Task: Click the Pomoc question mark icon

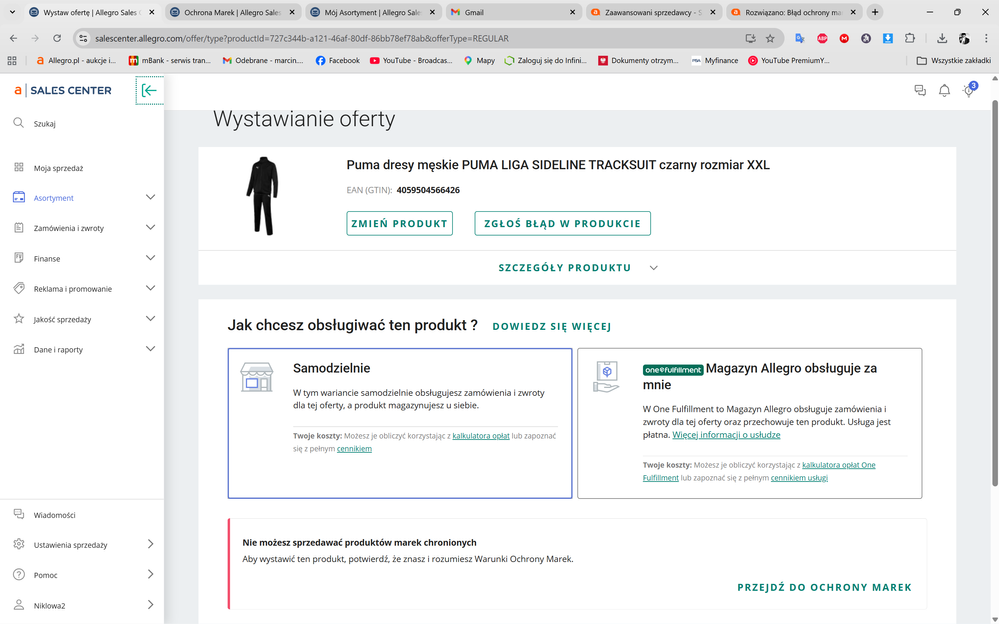Action: coord(18,574)
